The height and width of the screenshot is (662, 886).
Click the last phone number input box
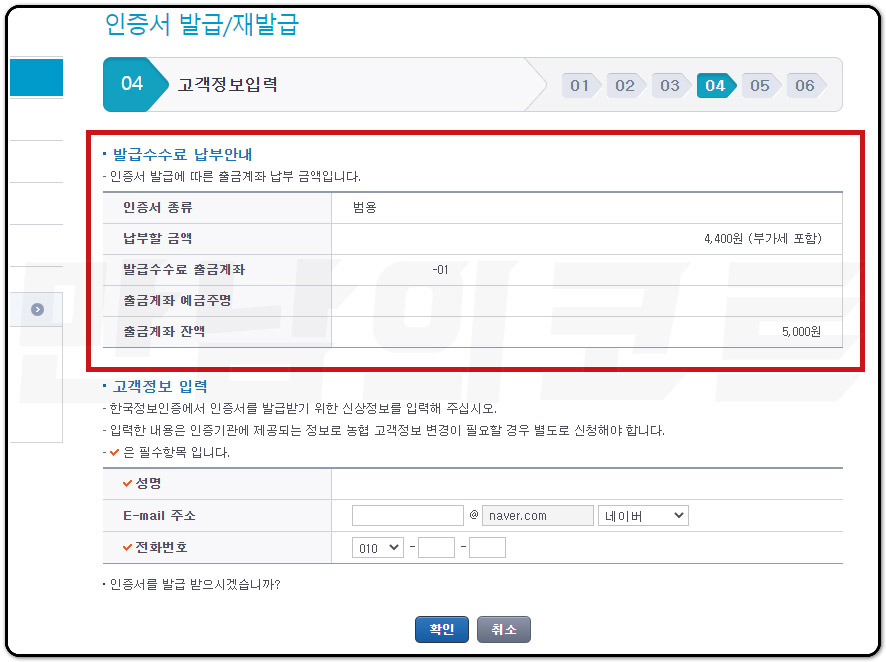pos(488,547)
